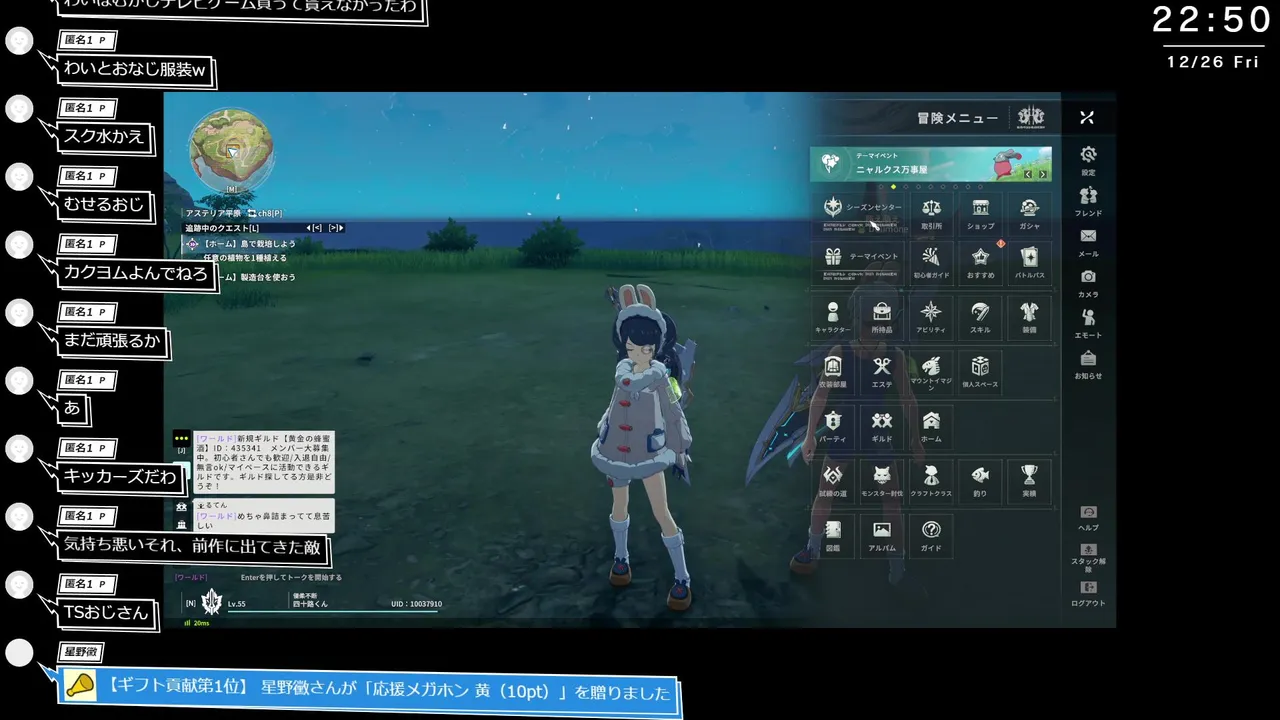Open the ガイド guide question-mark icon
This screenshot has width=1280, height=720.
pos(931,536)
